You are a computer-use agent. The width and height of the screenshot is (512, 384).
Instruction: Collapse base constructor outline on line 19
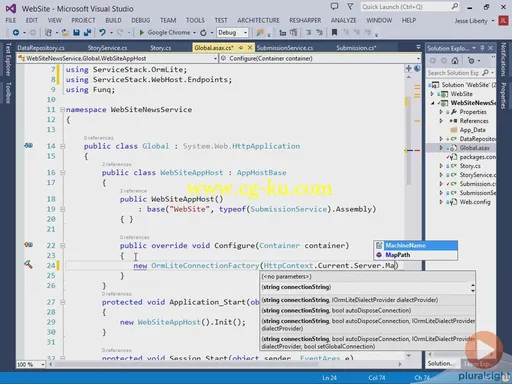pyautogui.click(x=62, y=209)
